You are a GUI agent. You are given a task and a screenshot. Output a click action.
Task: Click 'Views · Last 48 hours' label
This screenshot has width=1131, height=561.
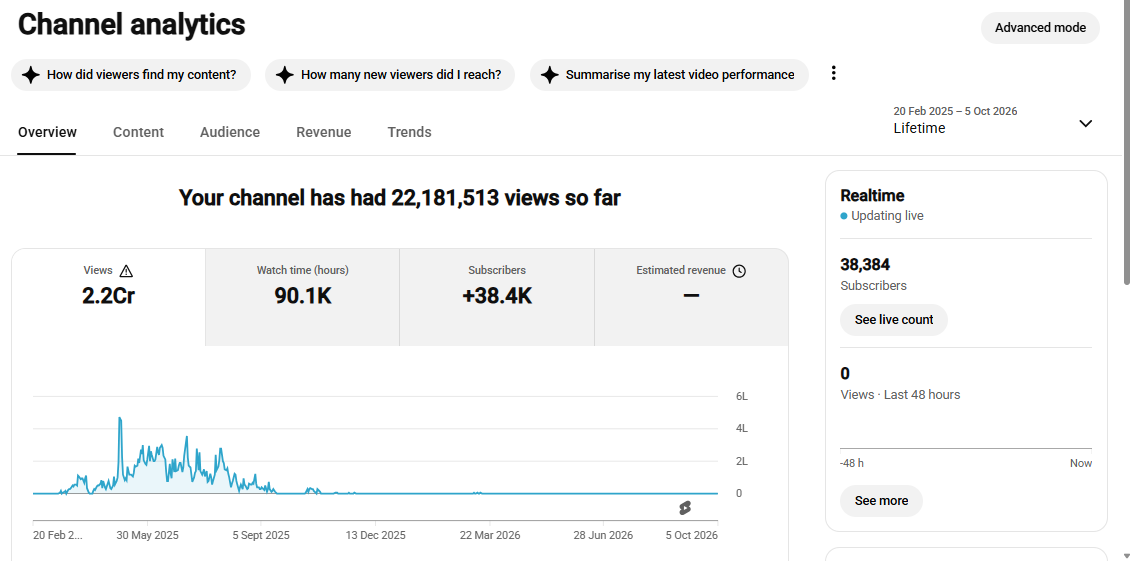coord(900,394)
